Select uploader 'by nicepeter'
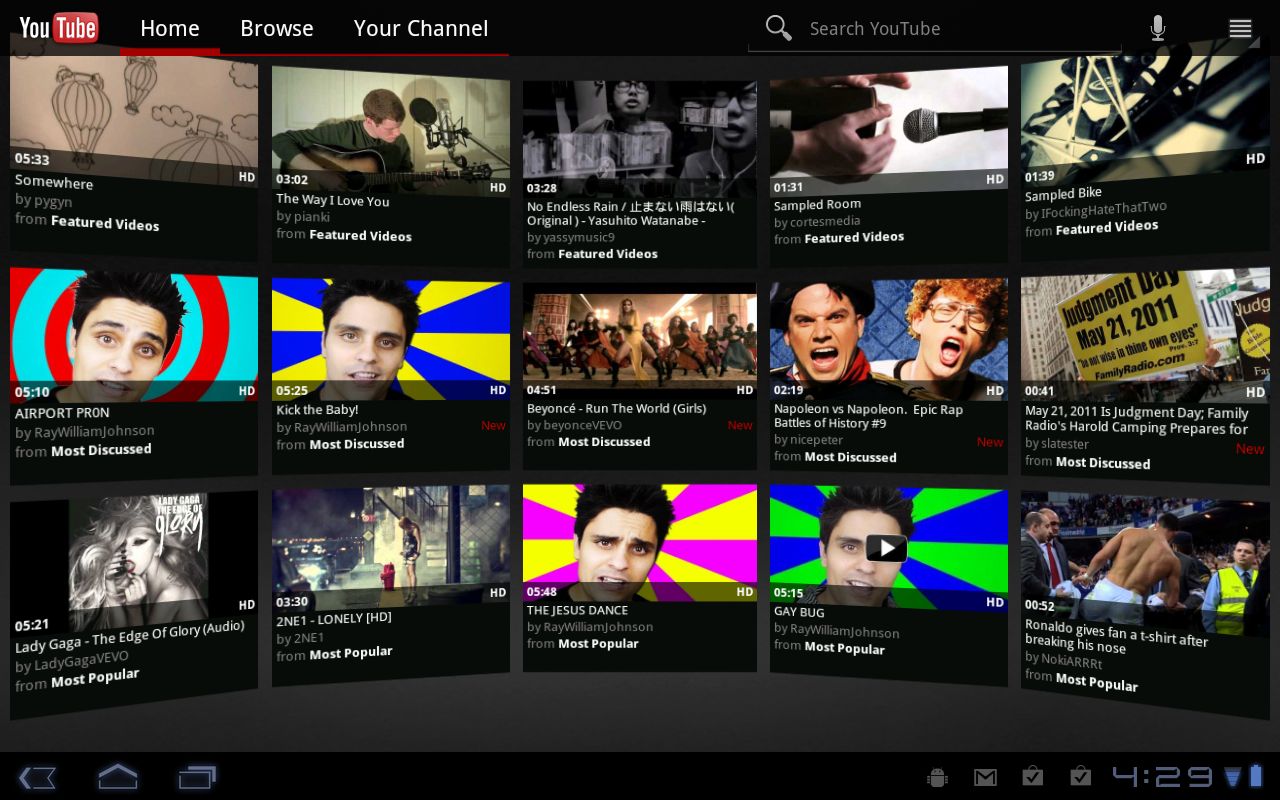Screen dimensions: 1280x800 pyautogui.click(x=808, y=439)
